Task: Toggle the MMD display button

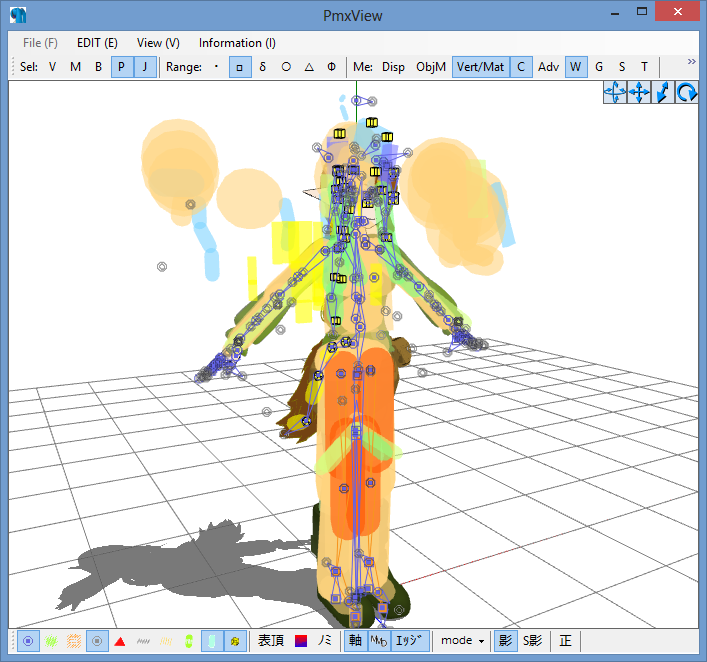Action: [x=379, y=641]
